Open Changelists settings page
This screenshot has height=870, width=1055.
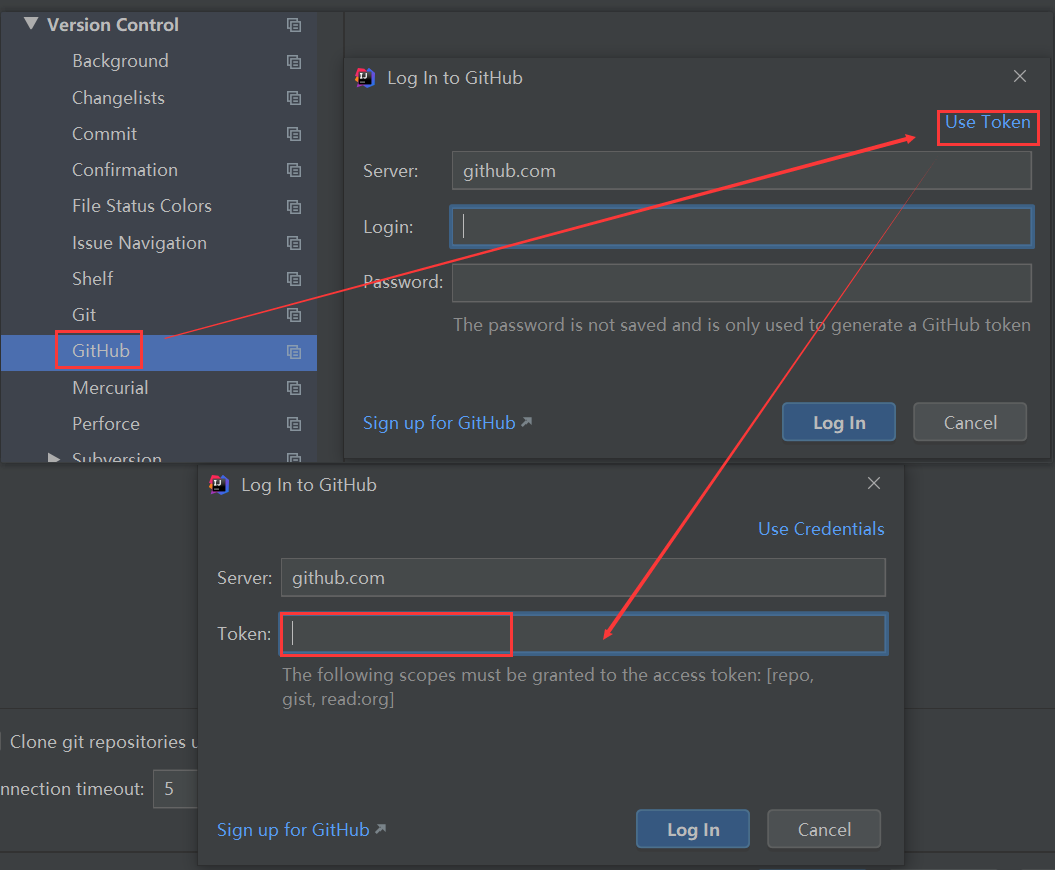point(118,98)
